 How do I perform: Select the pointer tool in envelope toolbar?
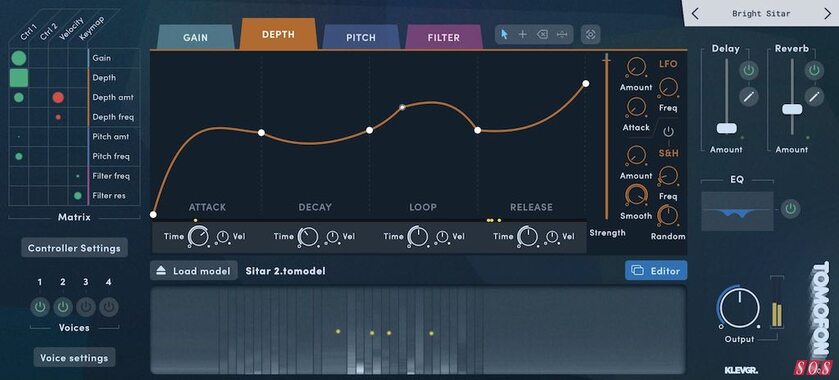click(x=504, y=34)
